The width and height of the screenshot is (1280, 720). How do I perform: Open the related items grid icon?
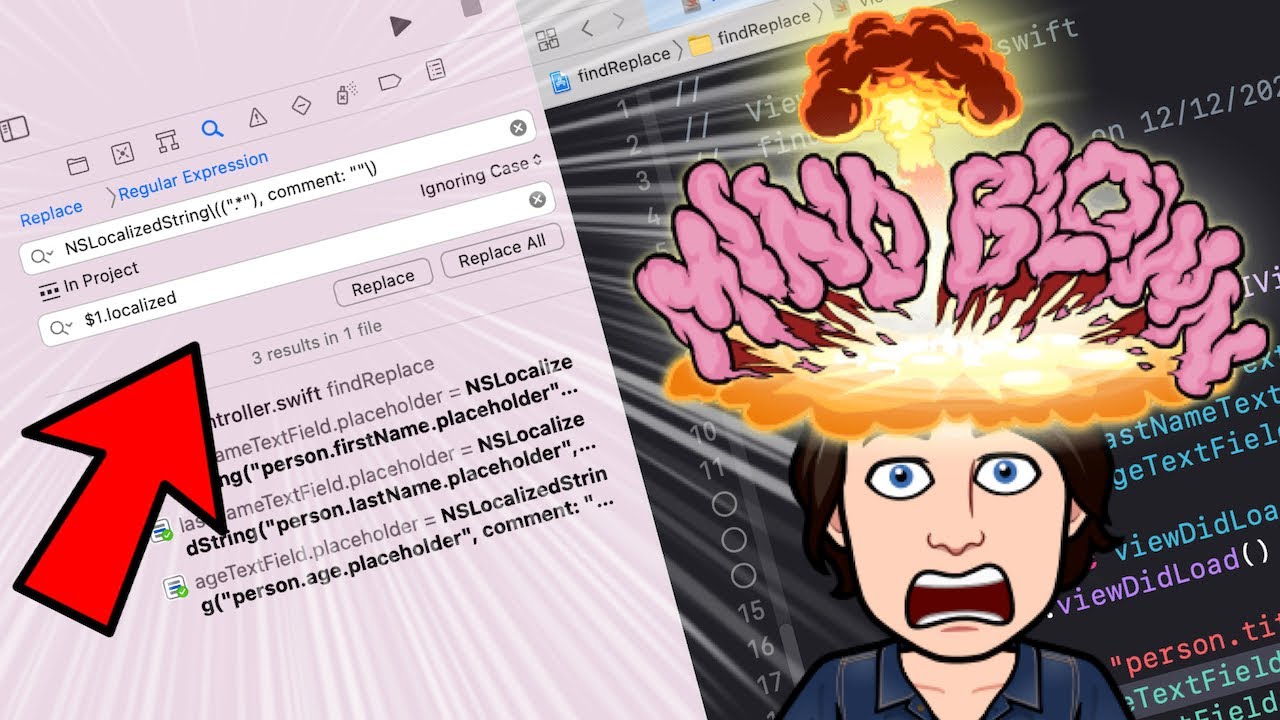click(x=547, y=40)
